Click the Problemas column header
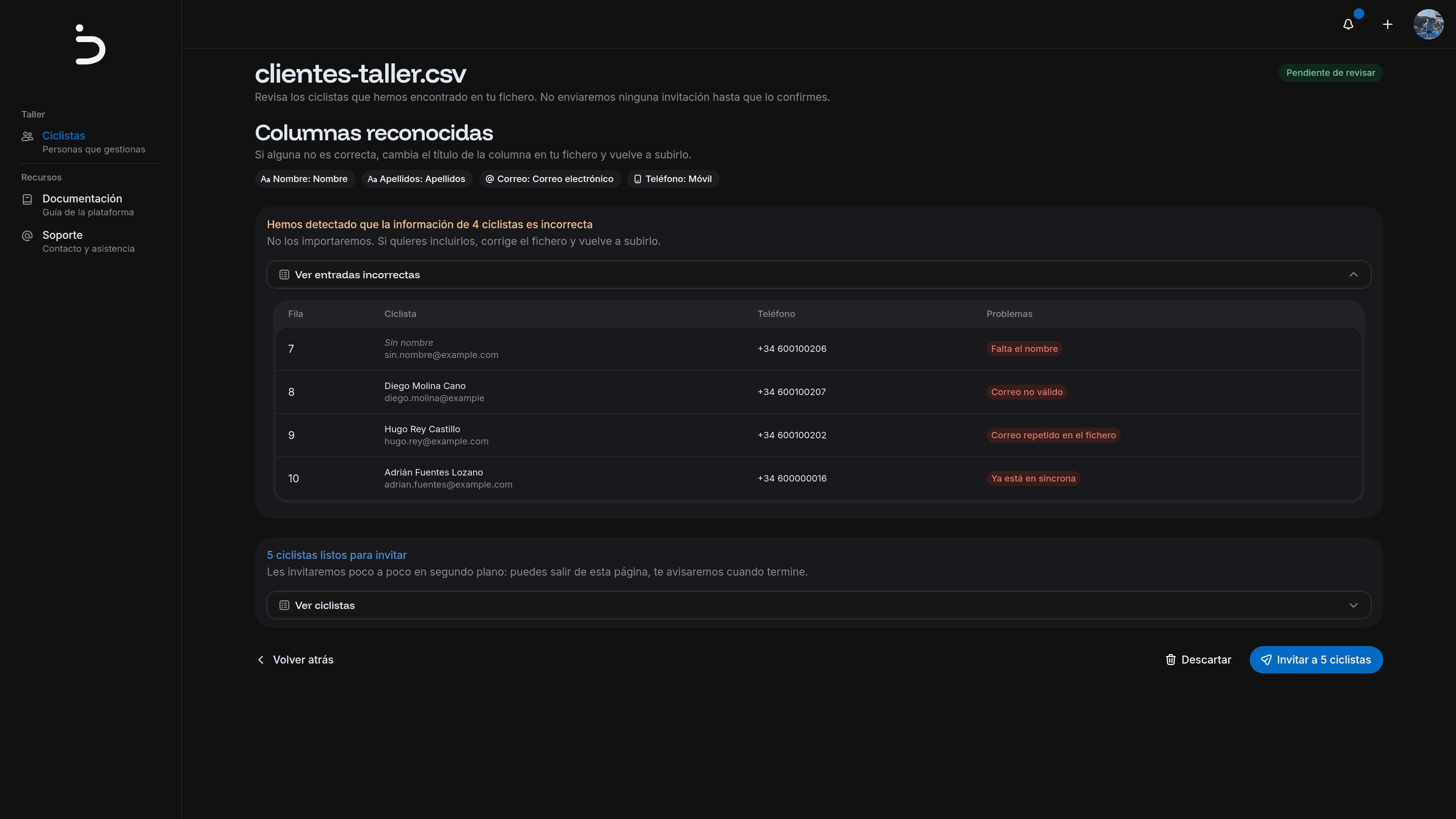Image resolution: width=1456 pixels, height=819 pixels. [x=1009, y=314]
